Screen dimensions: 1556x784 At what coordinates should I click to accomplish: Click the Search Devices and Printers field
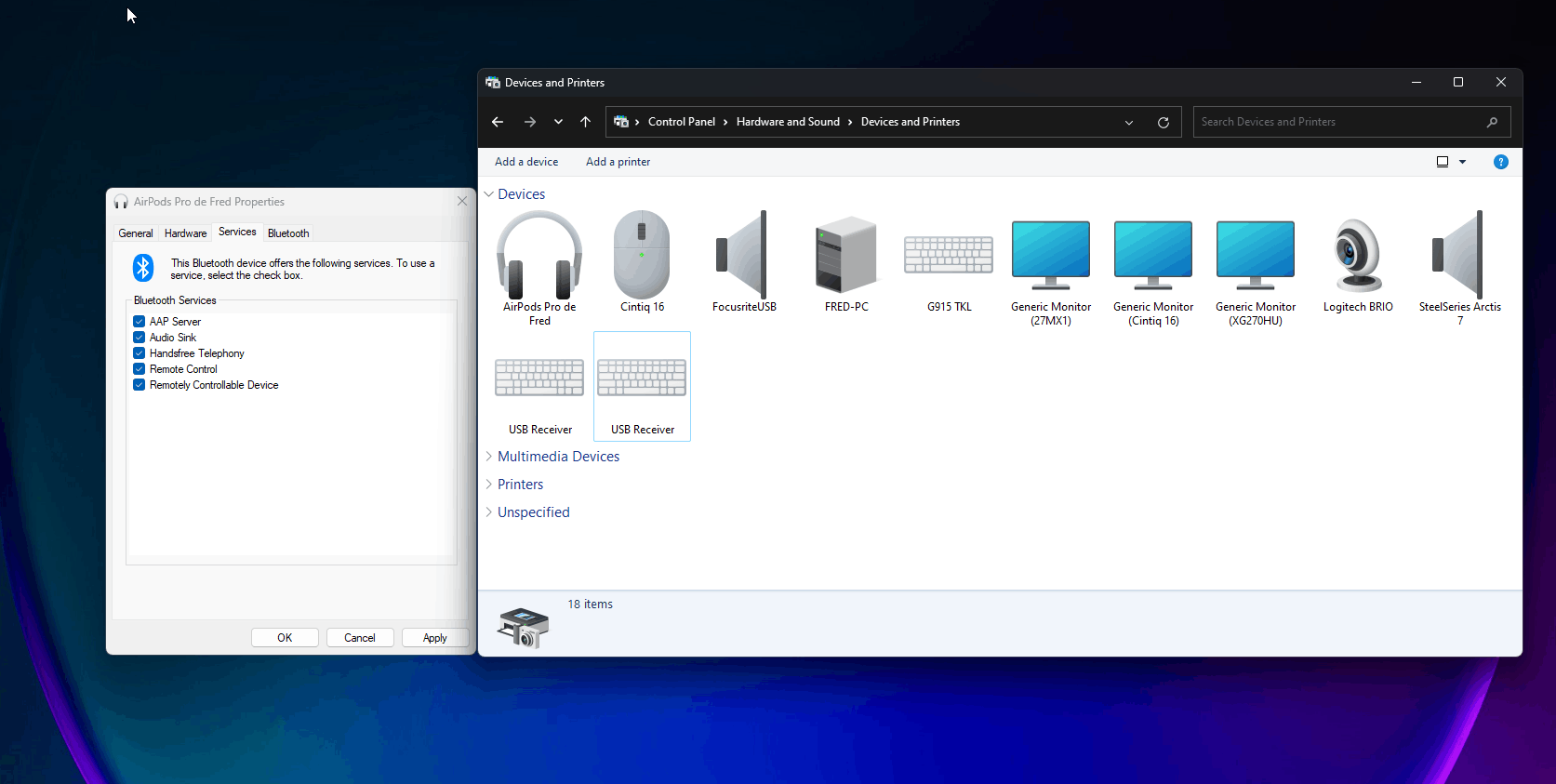1351,122
